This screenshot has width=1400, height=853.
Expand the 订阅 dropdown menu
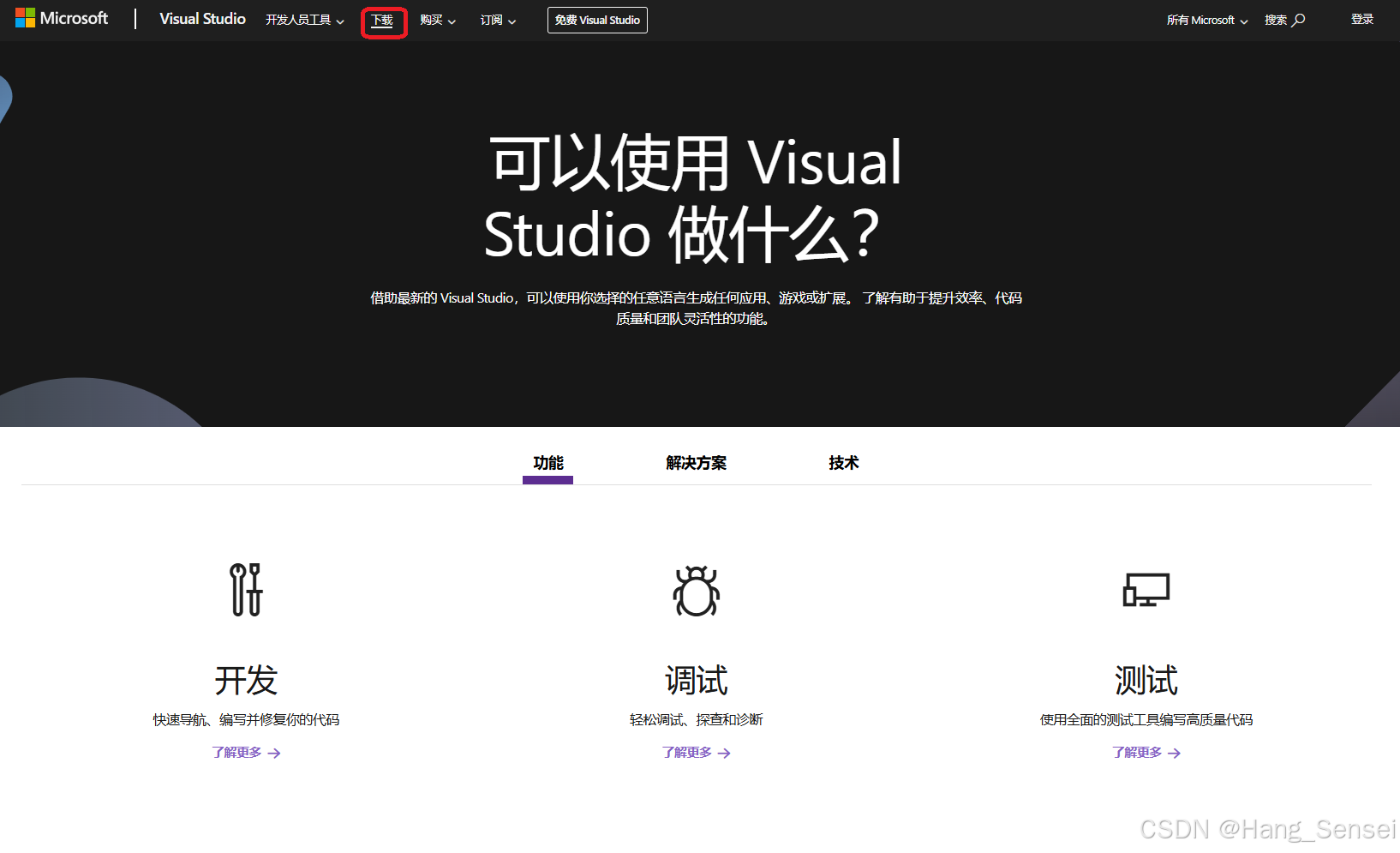[x=498, y=21]
